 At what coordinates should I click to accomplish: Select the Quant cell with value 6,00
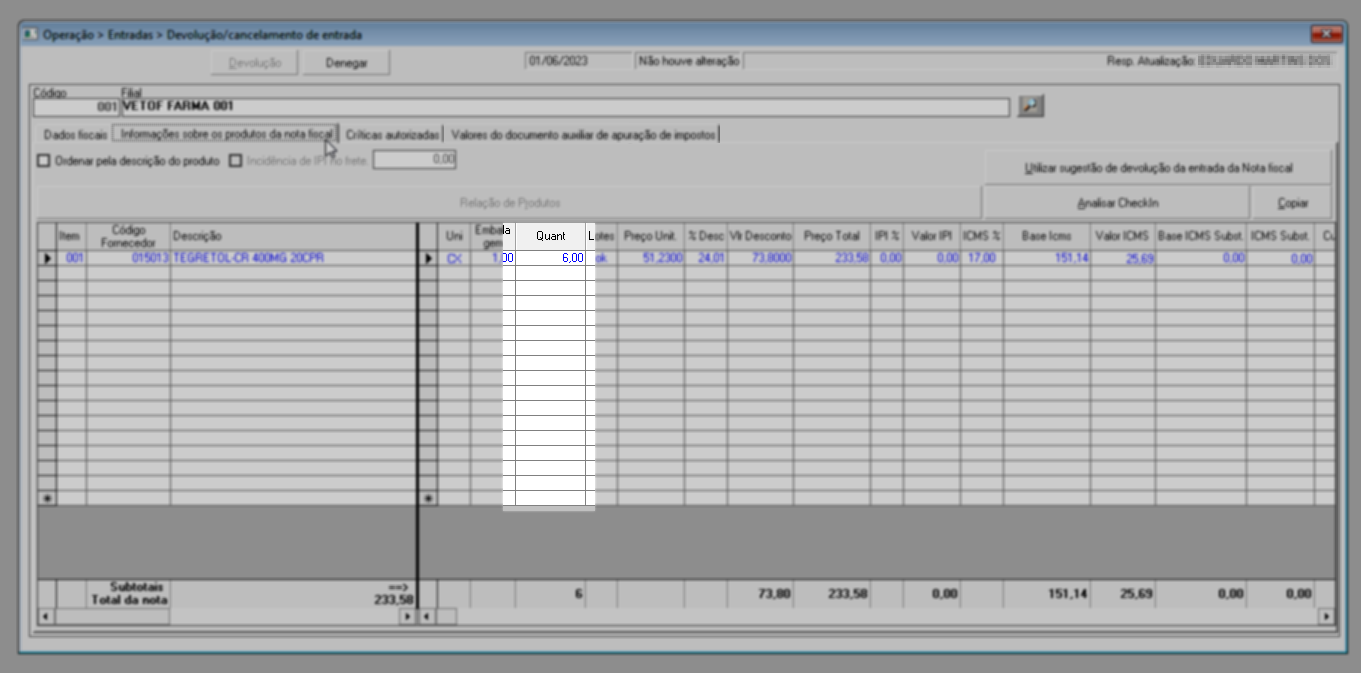[x=550, y=258]
